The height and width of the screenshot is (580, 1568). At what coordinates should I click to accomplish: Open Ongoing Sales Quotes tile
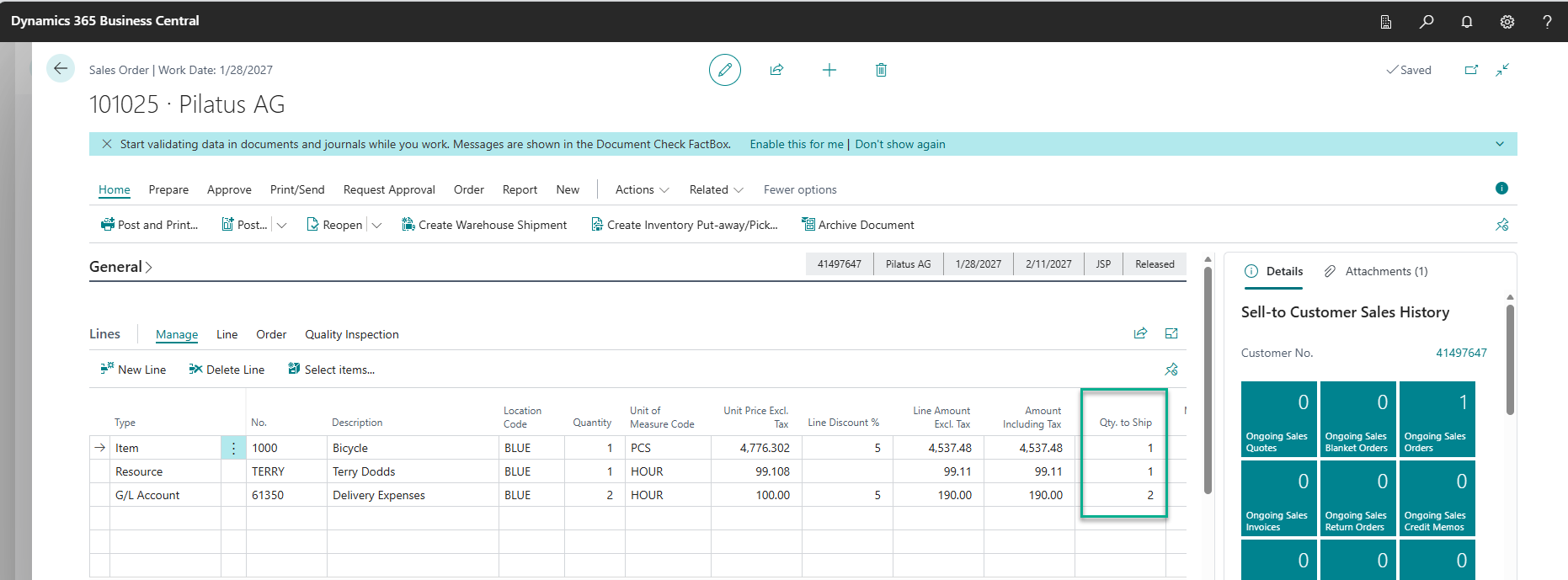[1278, 419]
